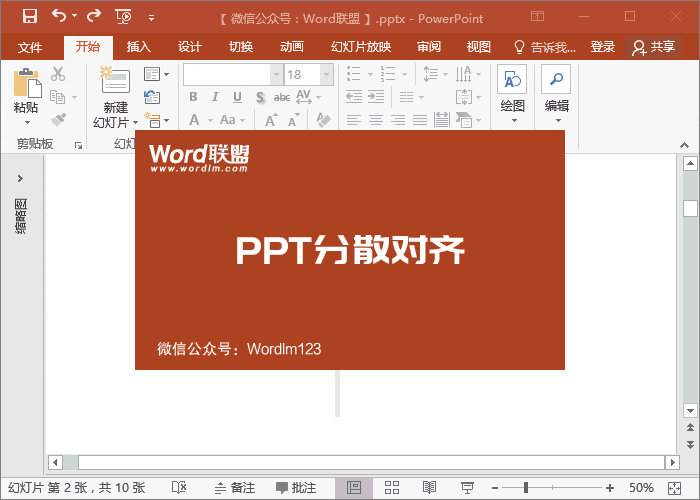Click the 备注 notes button
Screen dimensions: 700x500
coord(235,488)
